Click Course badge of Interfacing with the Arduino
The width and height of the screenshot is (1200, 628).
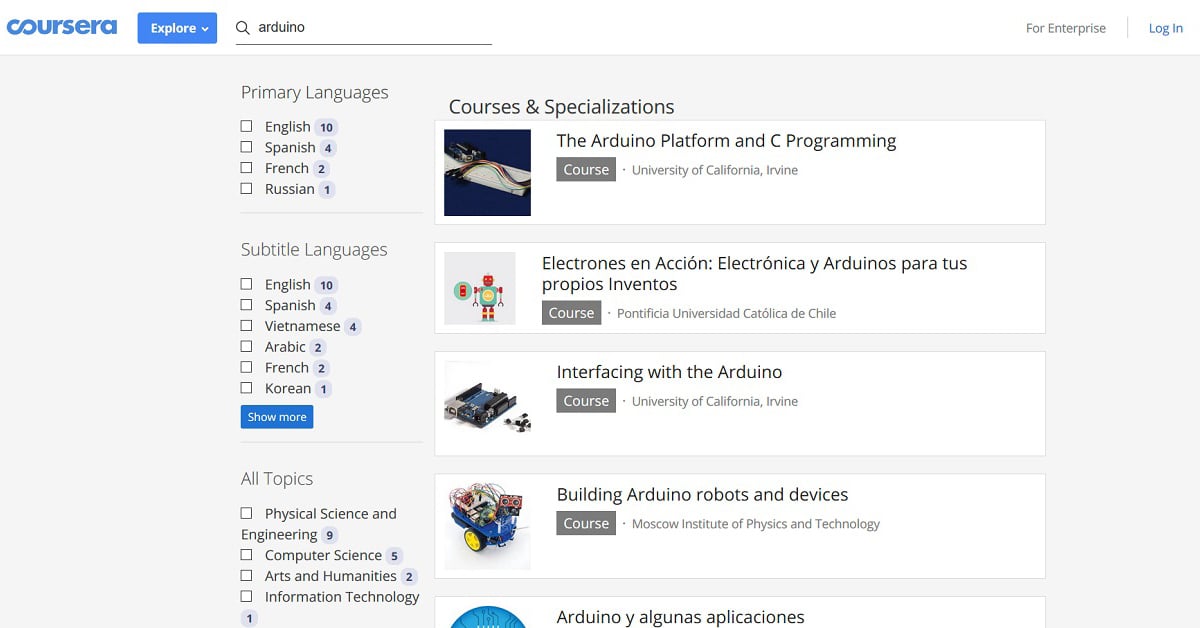click(586, 401)
